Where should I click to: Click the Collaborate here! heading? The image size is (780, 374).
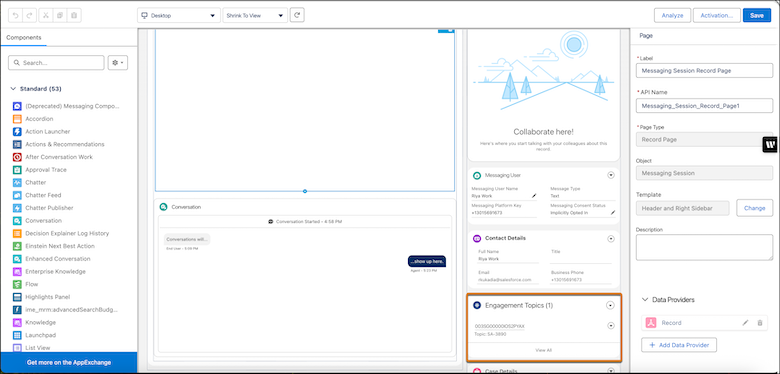(543, 132)
